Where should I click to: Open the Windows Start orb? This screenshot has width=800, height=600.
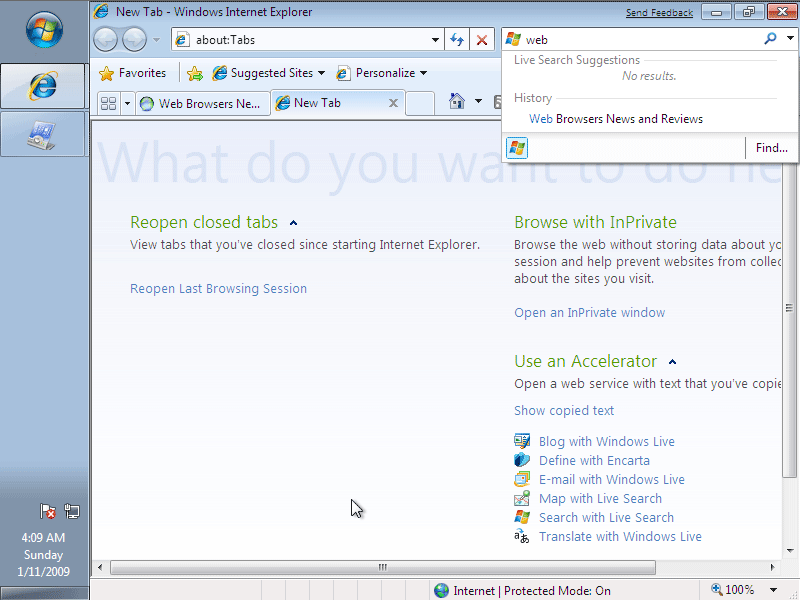[43, 32]
